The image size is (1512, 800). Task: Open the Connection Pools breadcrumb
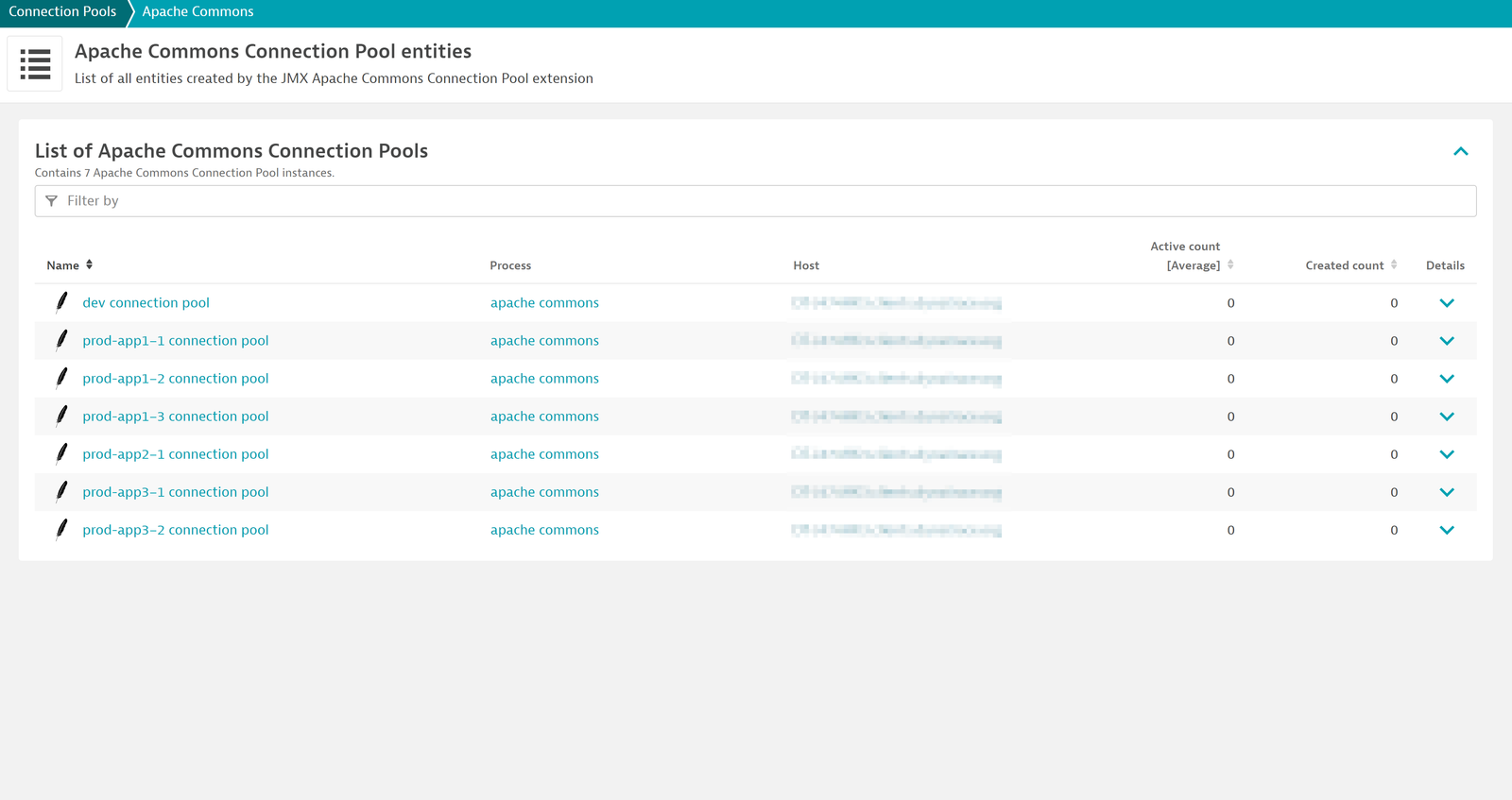click(x=62, y=11)
